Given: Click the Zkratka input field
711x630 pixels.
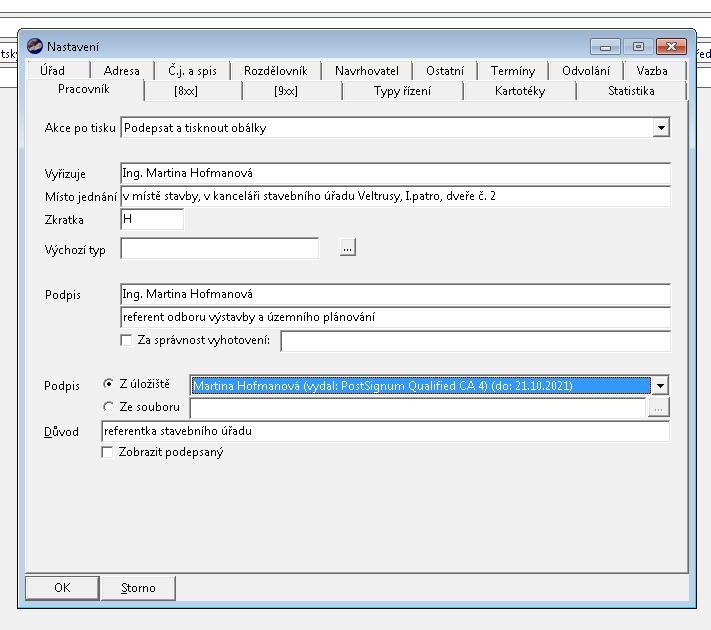Looking at the screenshot, I should [x=151, y=219].
